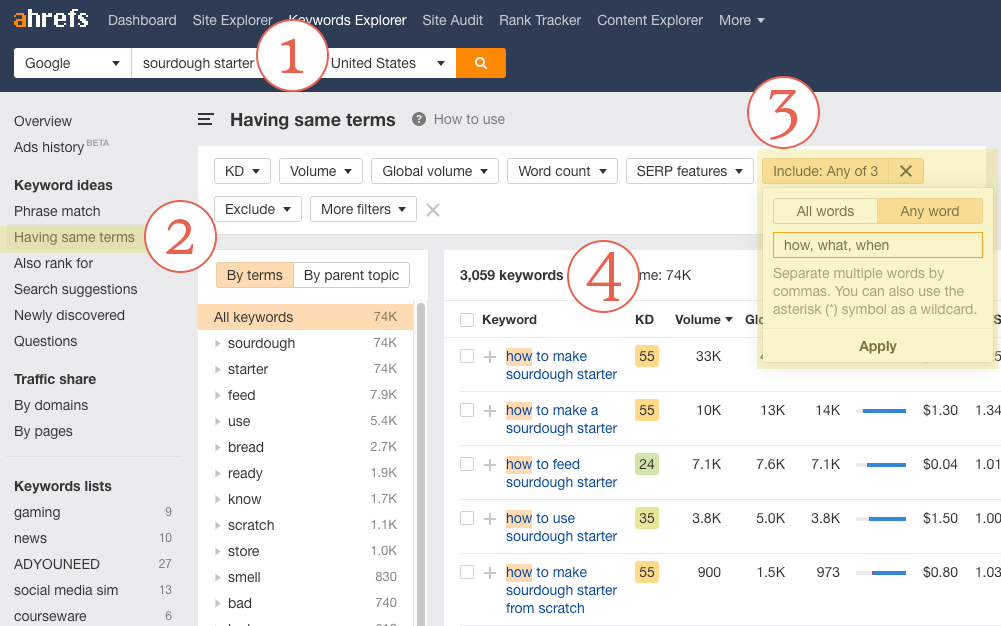Open the Questions keyword ideas link
The width and height of the screenshot is (1001, 626).
point(45,341)
